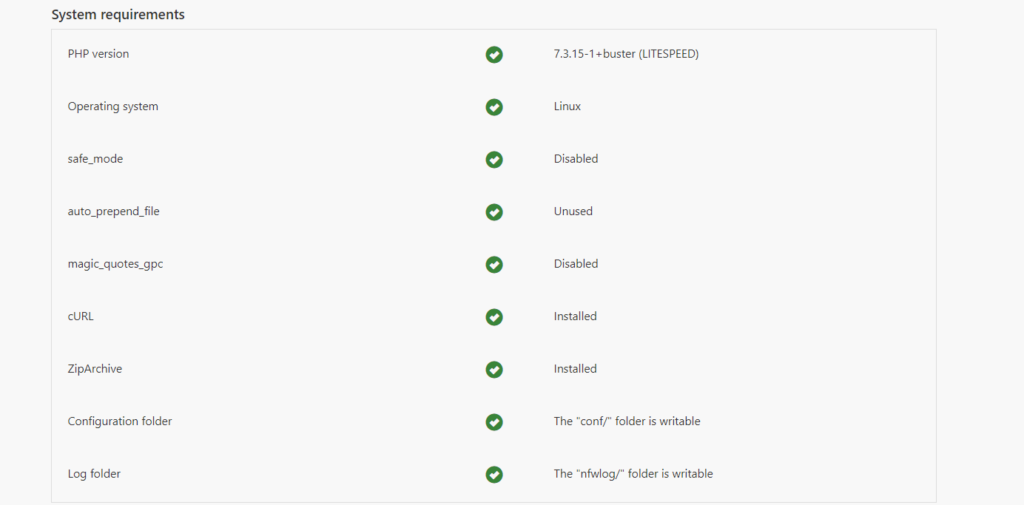Image resolution: width=1024 pixels, height=505 pixels.
Task: Click the "conf/" folder is writable text
Action: (x=627, y=421)
